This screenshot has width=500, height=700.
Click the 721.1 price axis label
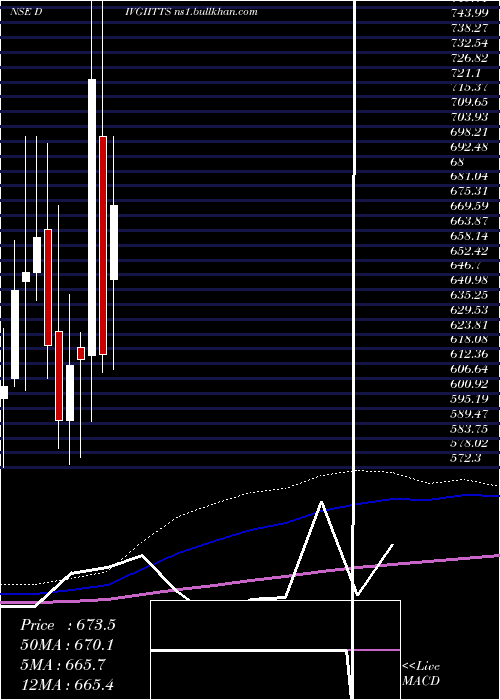465,73
